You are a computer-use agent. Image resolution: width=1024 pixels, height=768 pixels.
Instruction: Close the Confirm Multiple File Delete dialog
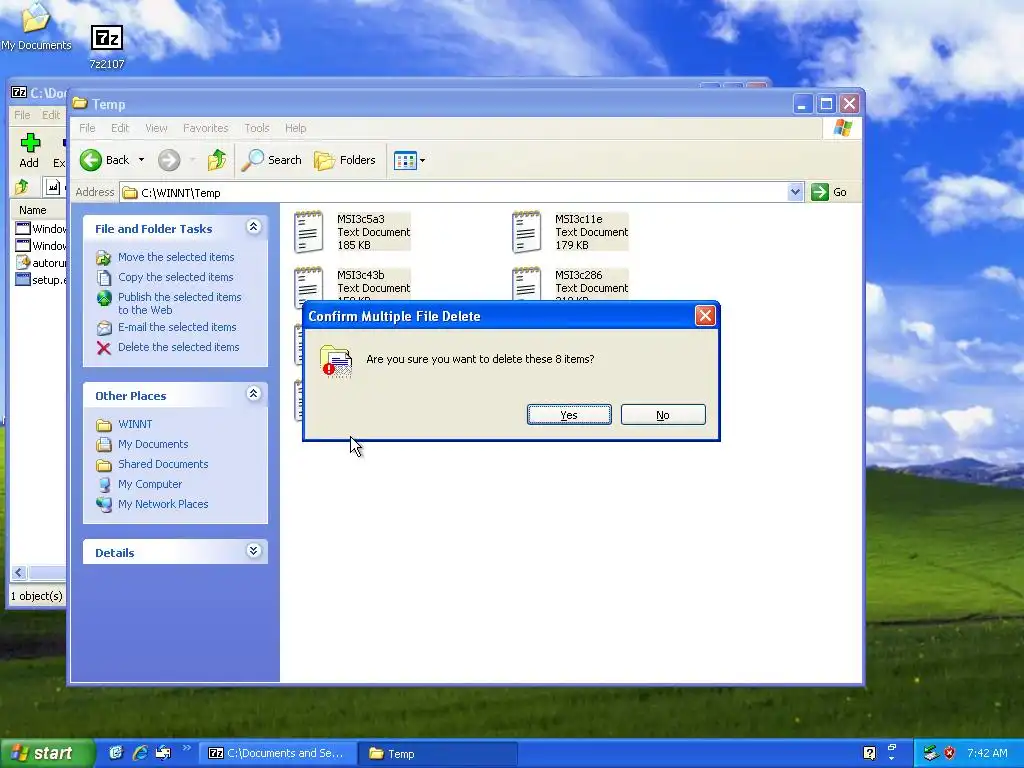click(705, 316)
